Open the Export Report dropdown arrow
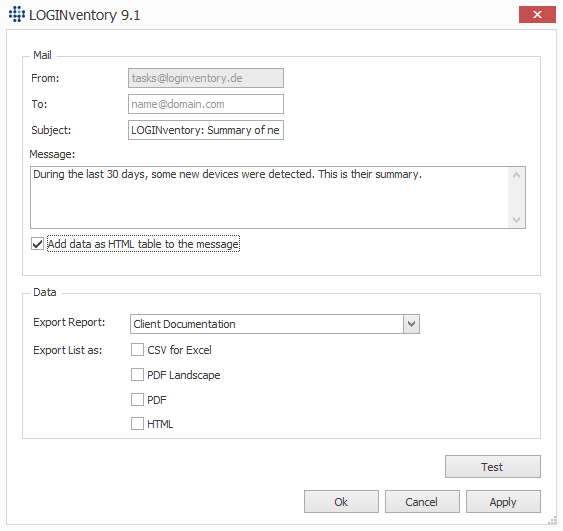Image resolution: width=563 pixels, height=531 pixels. pos(411,324)
